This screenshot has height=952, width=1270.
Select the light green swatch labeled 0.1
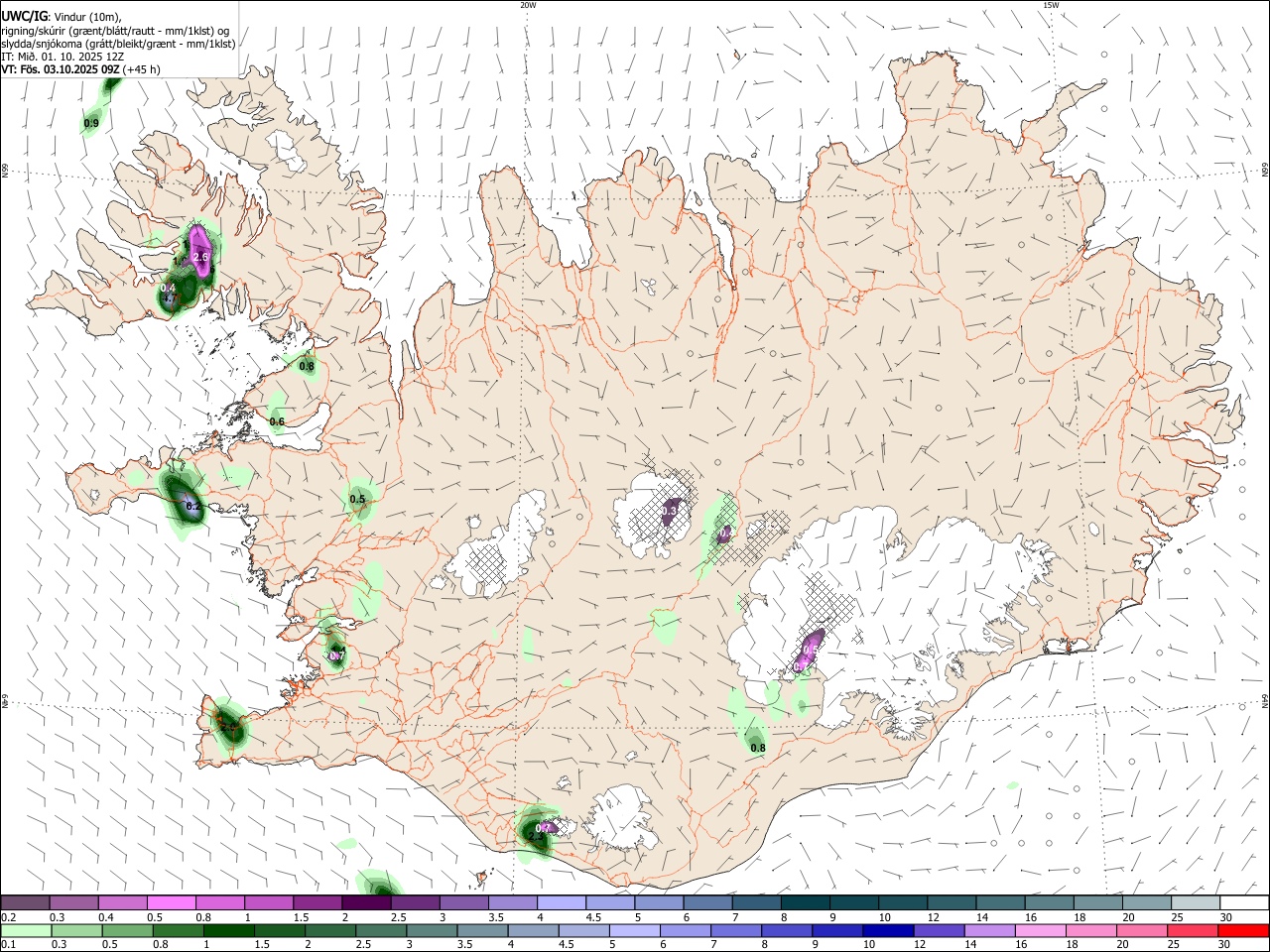pos(26,931)
